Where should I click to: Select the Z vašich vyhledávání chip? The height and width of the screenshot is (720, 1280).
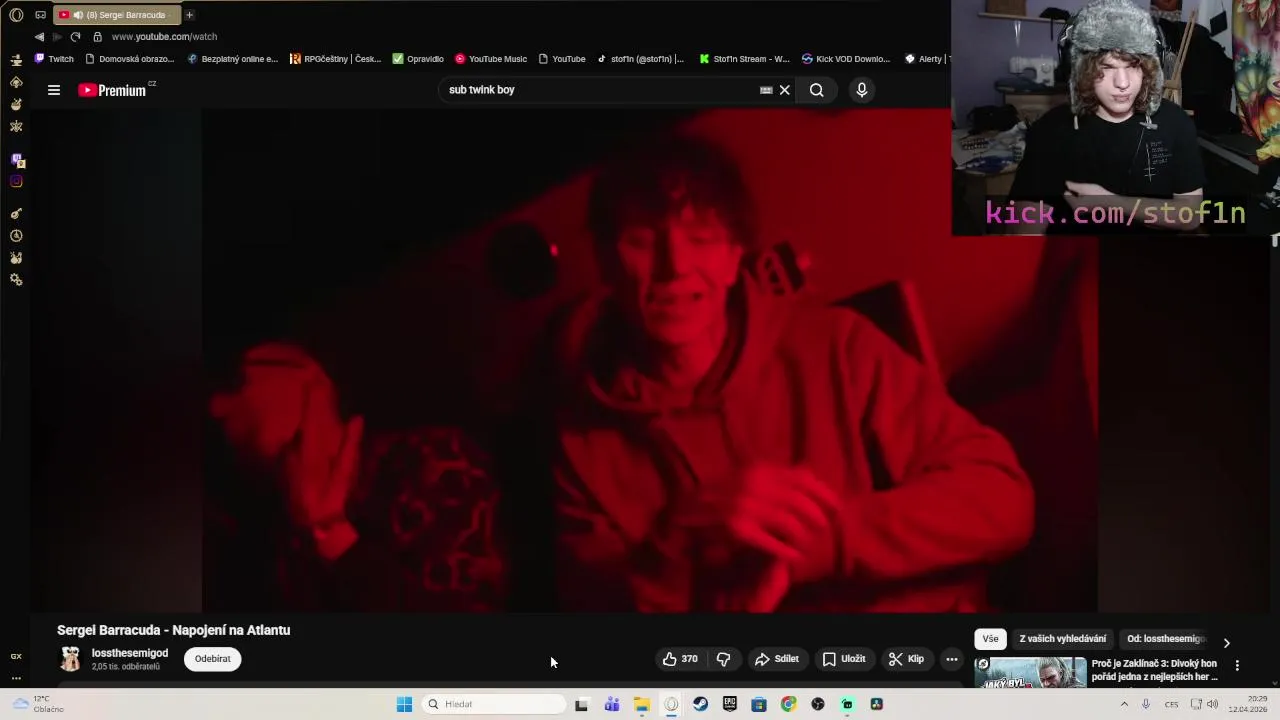(1062, 639)
